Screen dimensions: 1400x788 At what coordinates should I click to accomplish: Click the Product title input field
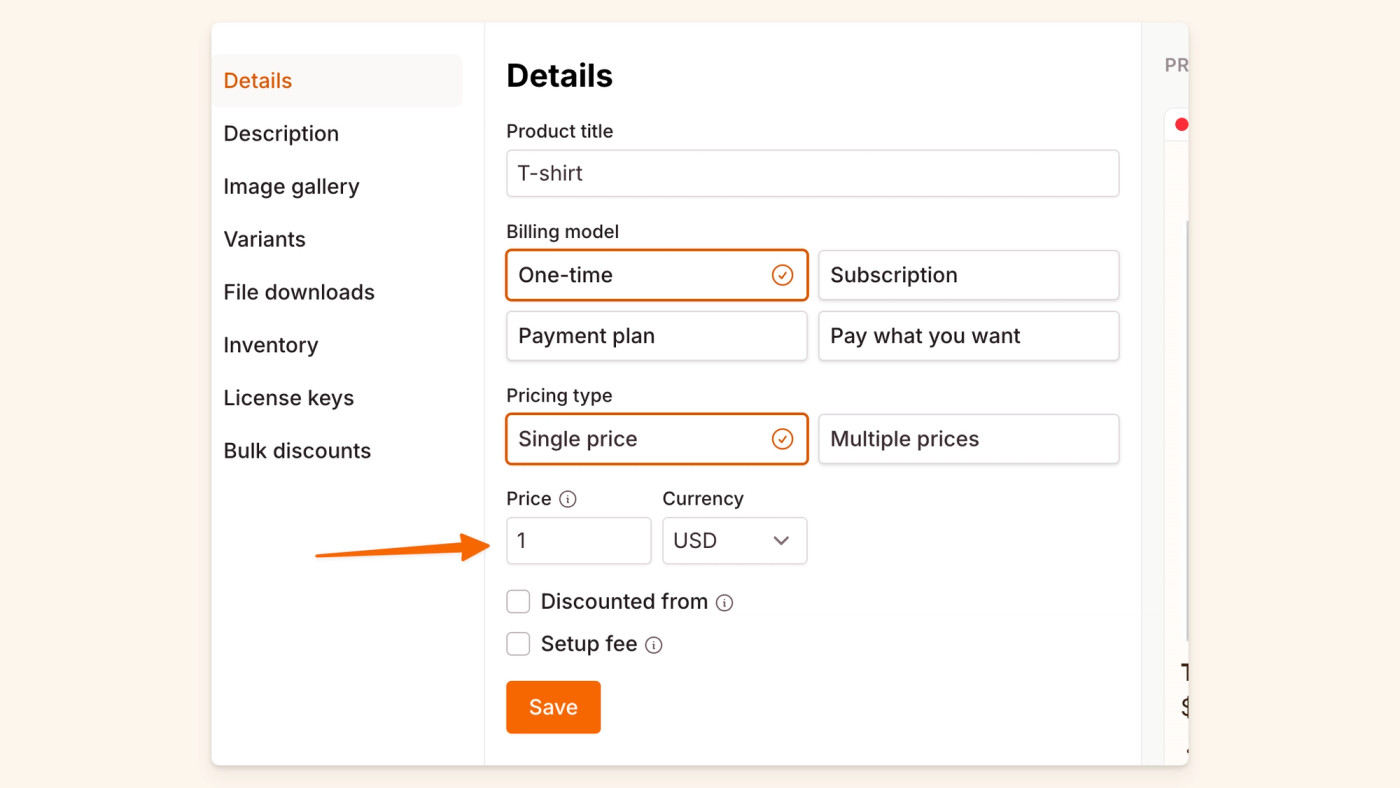click(x=812, y=173)
